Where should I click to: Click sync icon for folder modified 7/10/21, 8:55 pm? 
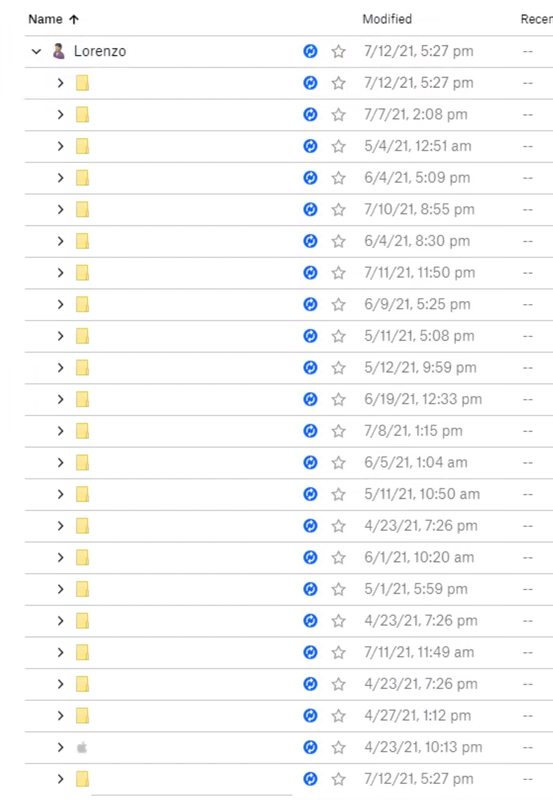pos(310,209)
